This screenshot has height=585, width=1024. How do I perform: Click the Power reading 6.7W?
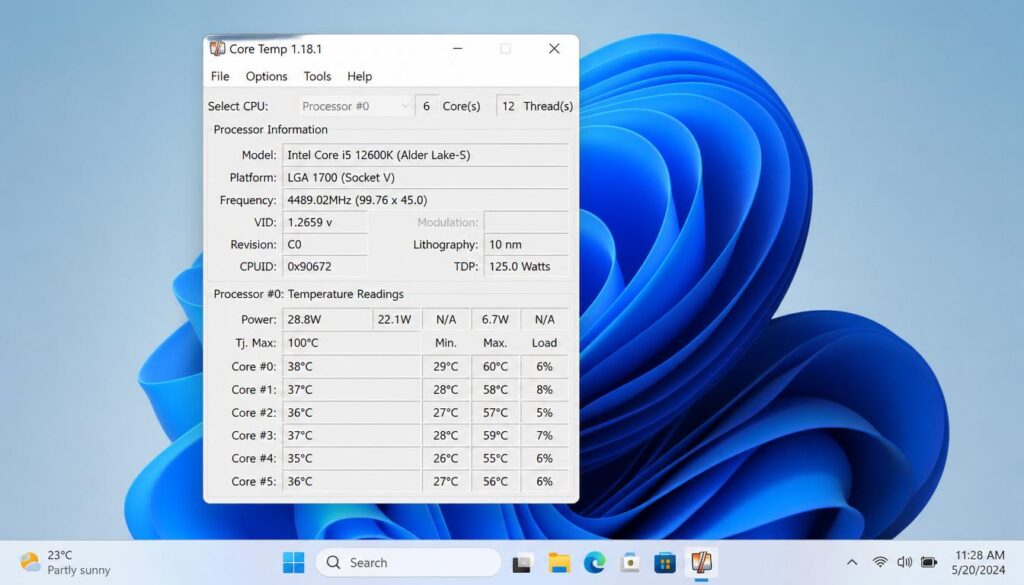pos(495,319)
